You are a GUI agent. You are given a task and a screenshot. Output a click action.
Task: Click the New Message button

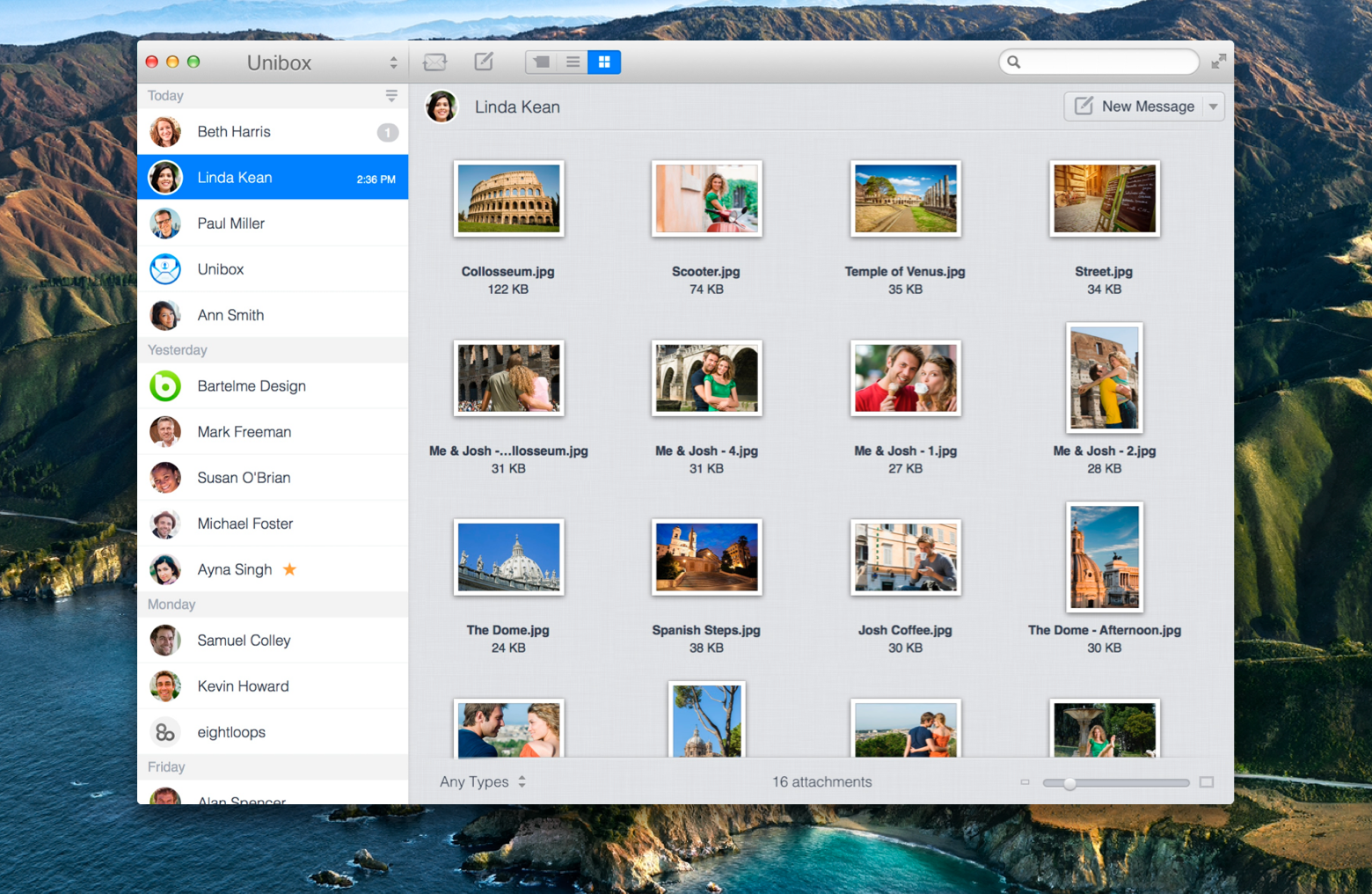(1137, 106)
